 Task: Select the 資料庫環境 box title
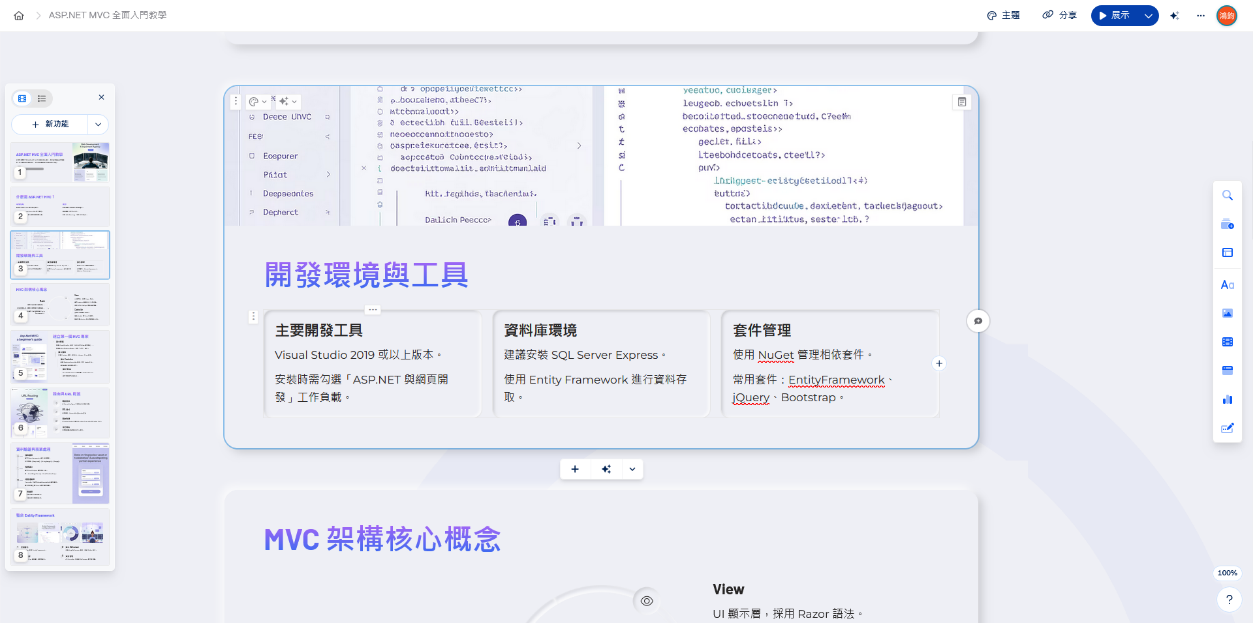pyautogui.click(x=540, y=330)
